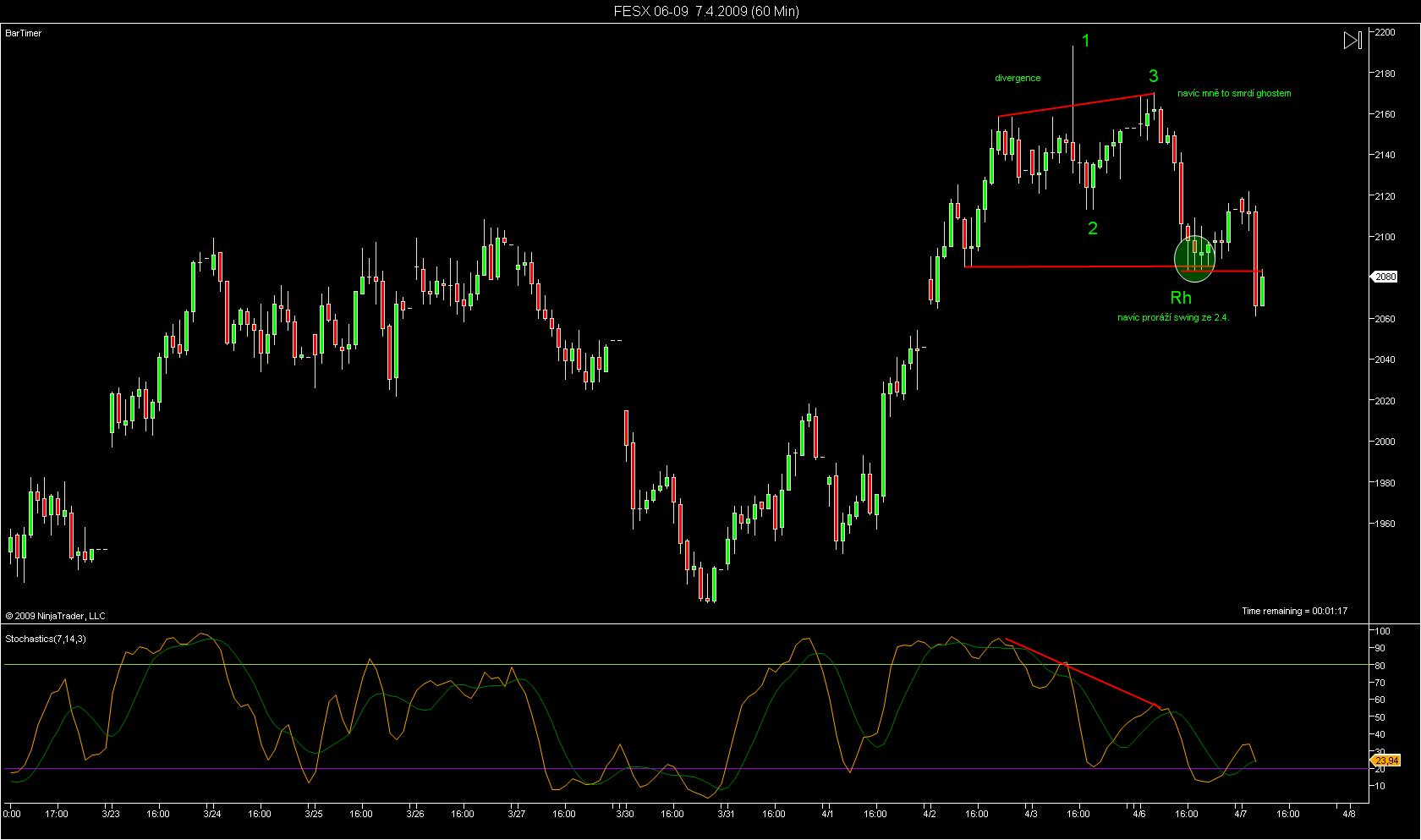Click the 90 level on Stochastics scale
This screenshot has width=1421, height=840.
(1381, 648)
